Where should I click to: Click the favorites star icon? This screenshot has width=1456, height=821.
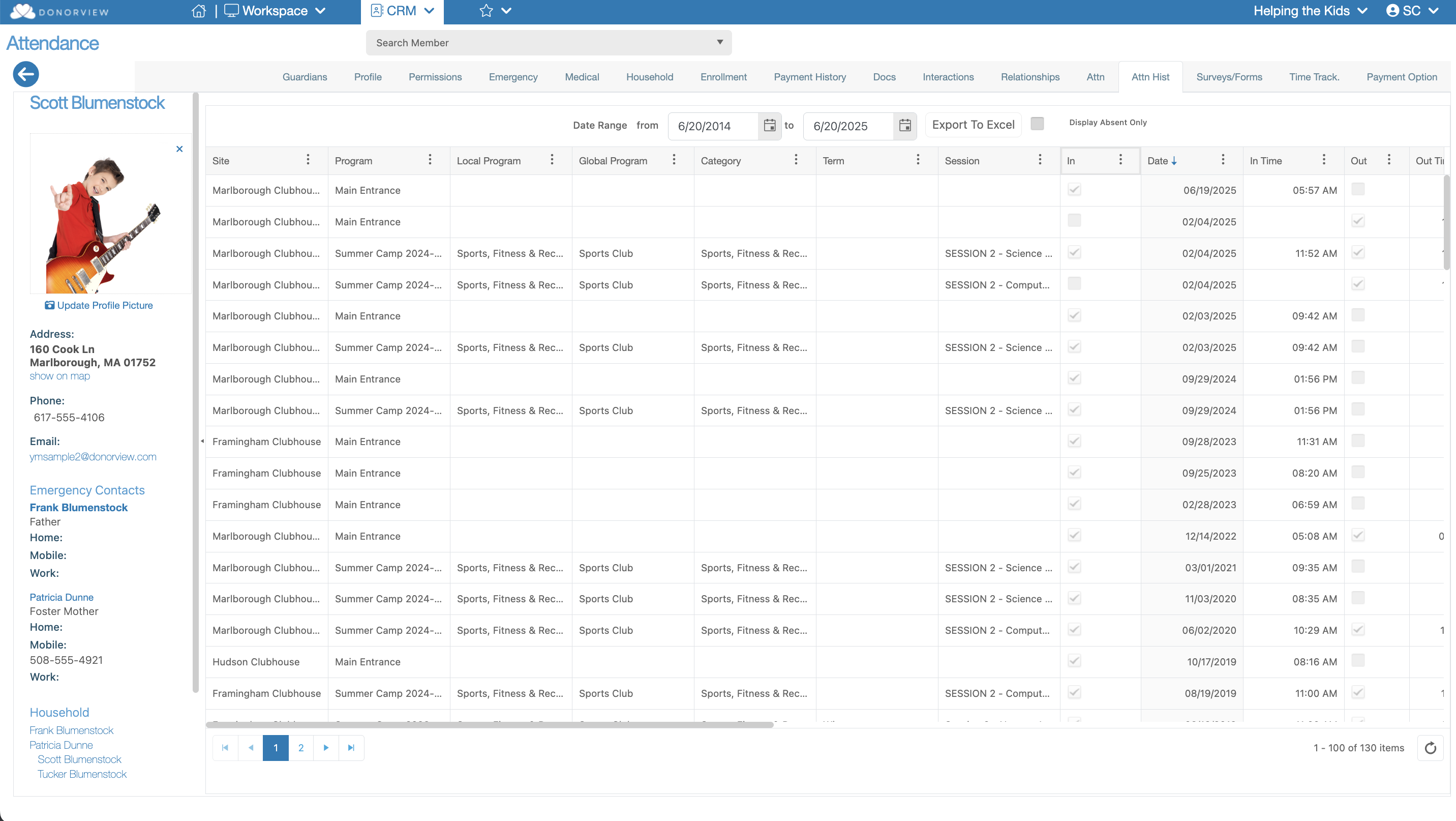486,11
